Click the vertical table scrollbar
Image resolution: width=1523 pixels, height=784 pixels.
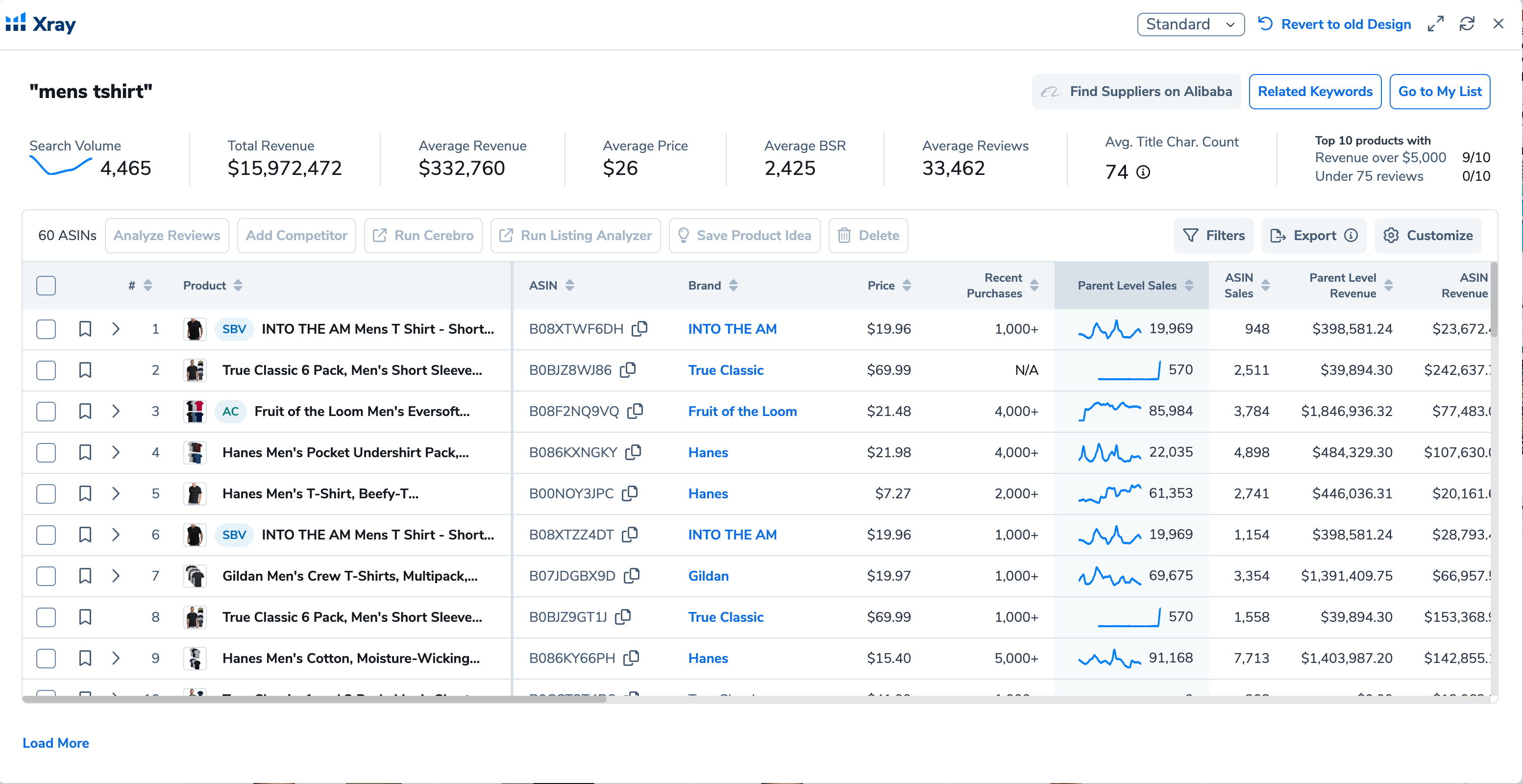point(1494,299)
